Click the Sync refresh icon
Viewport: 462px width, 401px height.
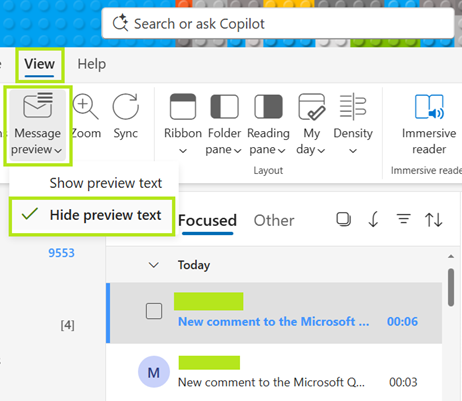(x=125, y=107)
